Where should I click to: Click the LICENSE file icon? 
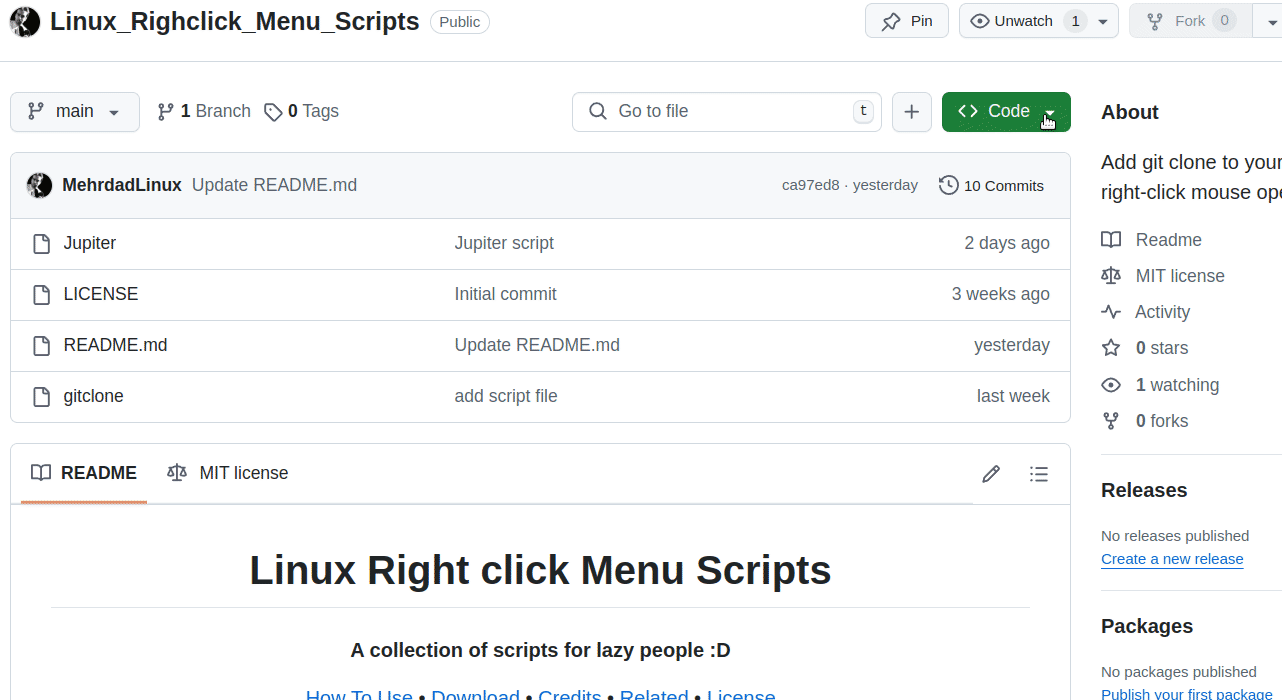[41, 295]
